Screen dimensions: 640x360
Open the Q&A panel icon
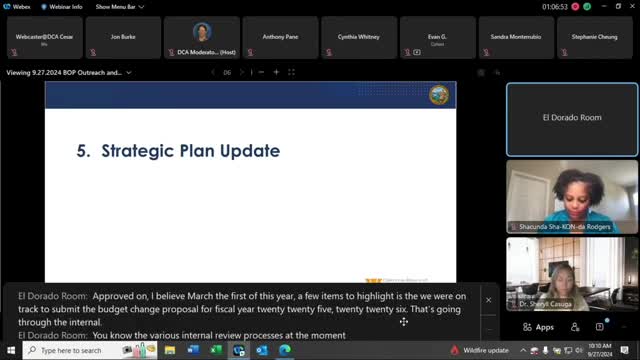600,327
